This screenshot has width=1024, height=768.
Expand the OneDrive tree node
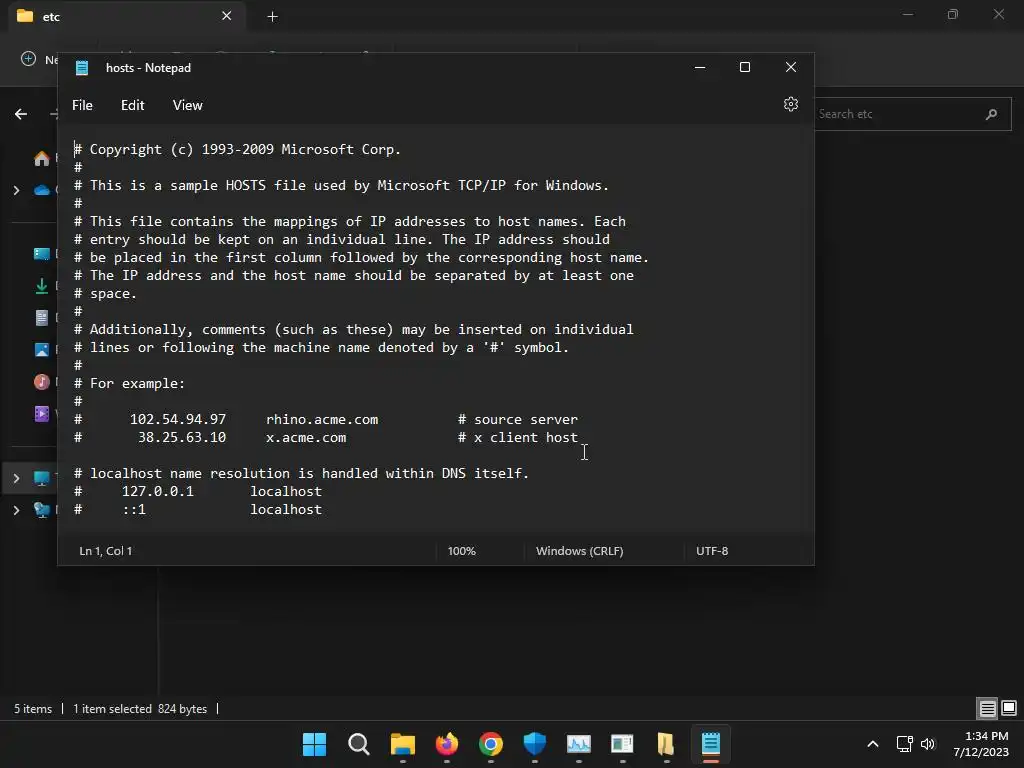16,190
